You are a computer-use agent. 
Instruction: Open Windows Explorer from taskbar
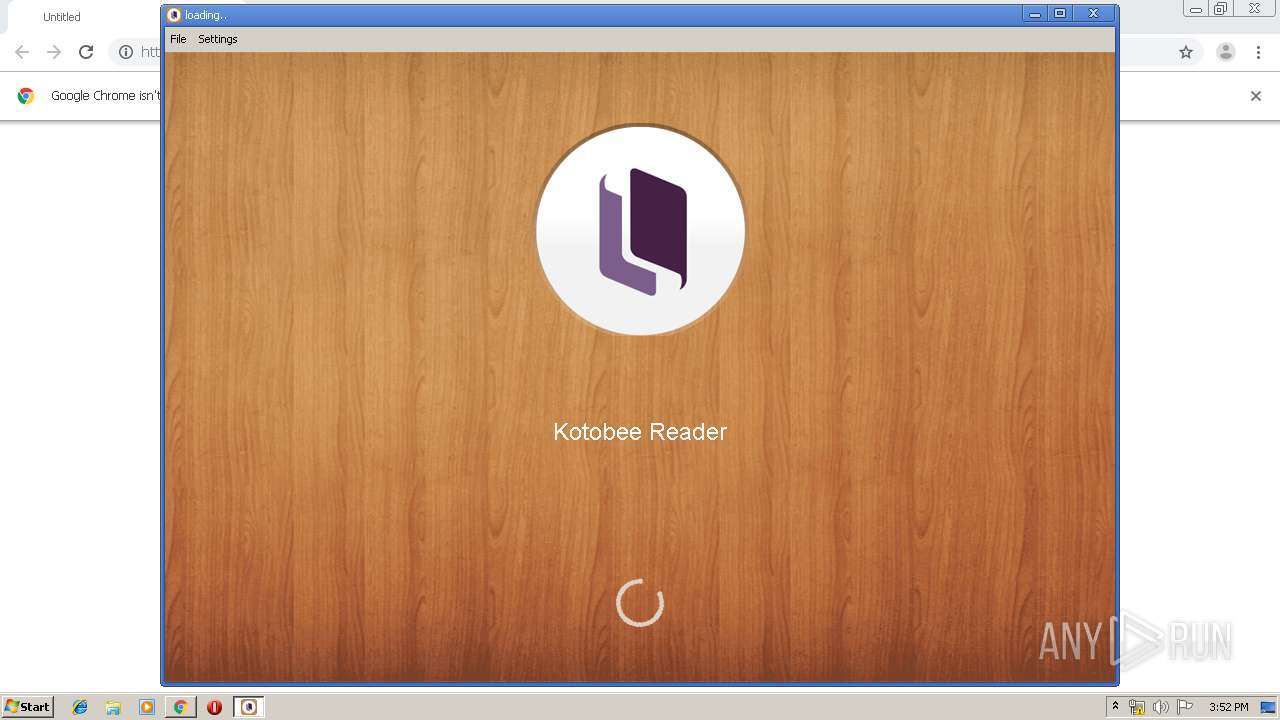click(113, 707)
